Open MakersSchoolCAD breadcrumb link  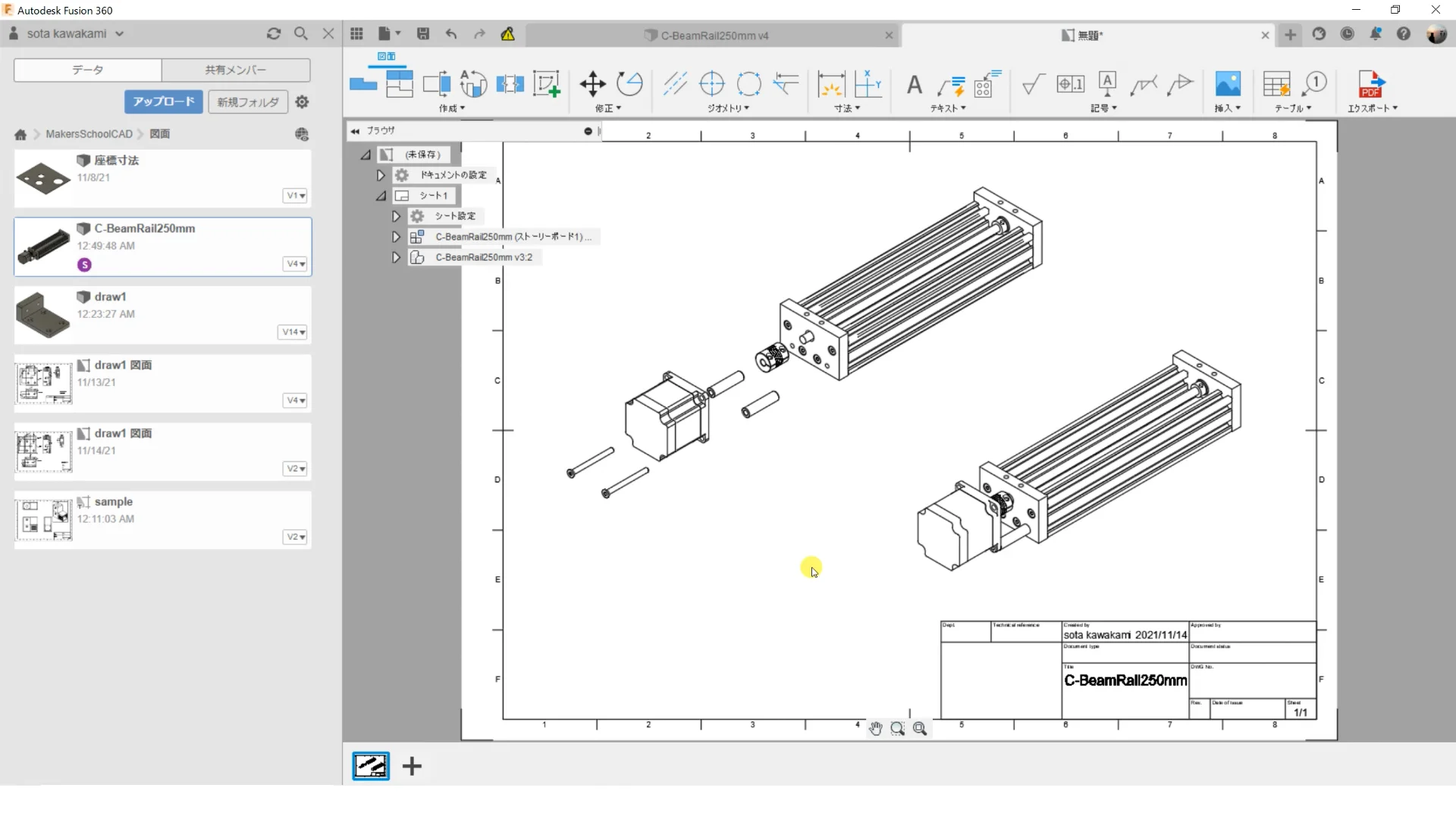coord(89,134)
